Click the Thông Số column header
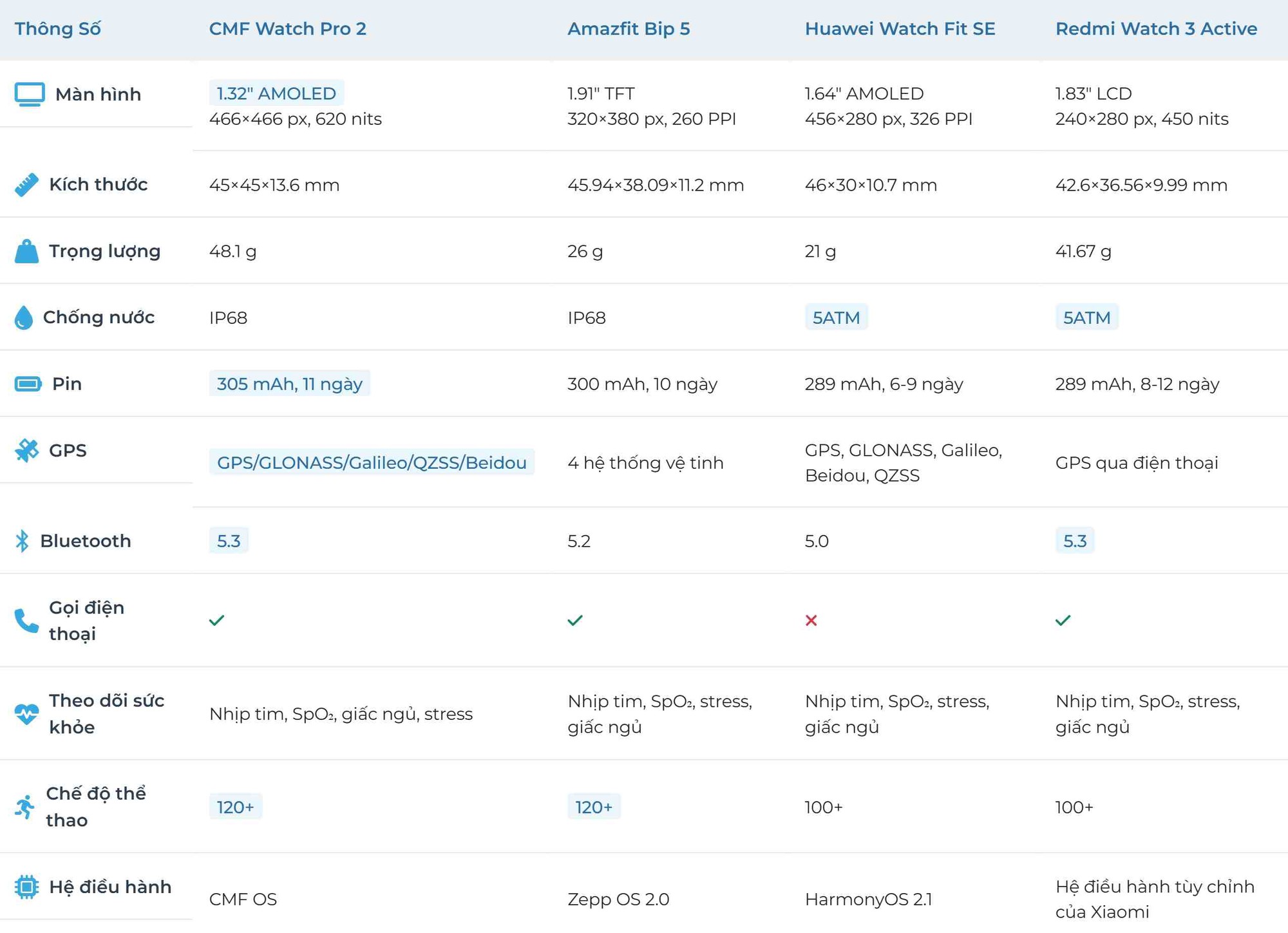Viewport: 1288px width, 933px height. click(58, 29)
